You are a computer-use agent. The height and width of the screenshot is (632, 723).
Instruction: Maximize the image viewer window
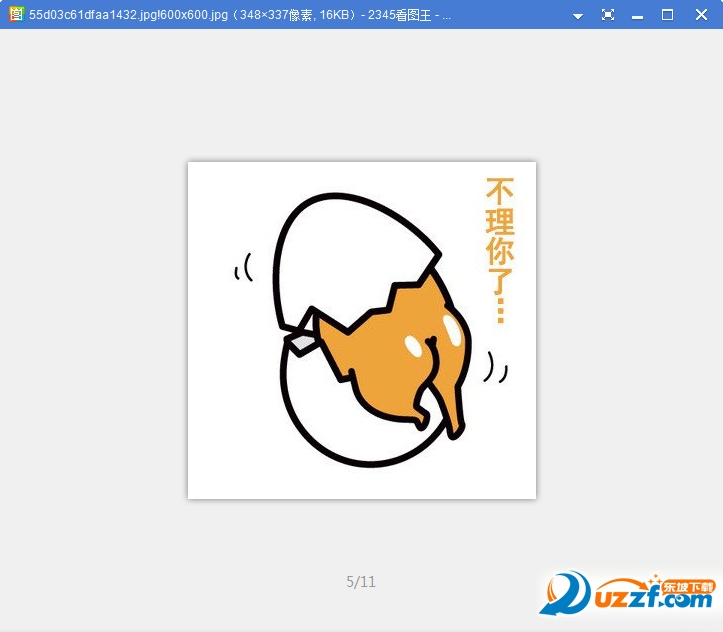[x=667, y=15]
